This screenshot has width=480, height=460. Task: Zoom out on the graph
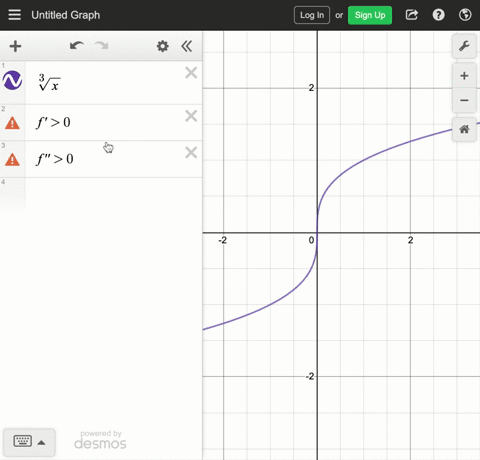(x=464, y=100)
